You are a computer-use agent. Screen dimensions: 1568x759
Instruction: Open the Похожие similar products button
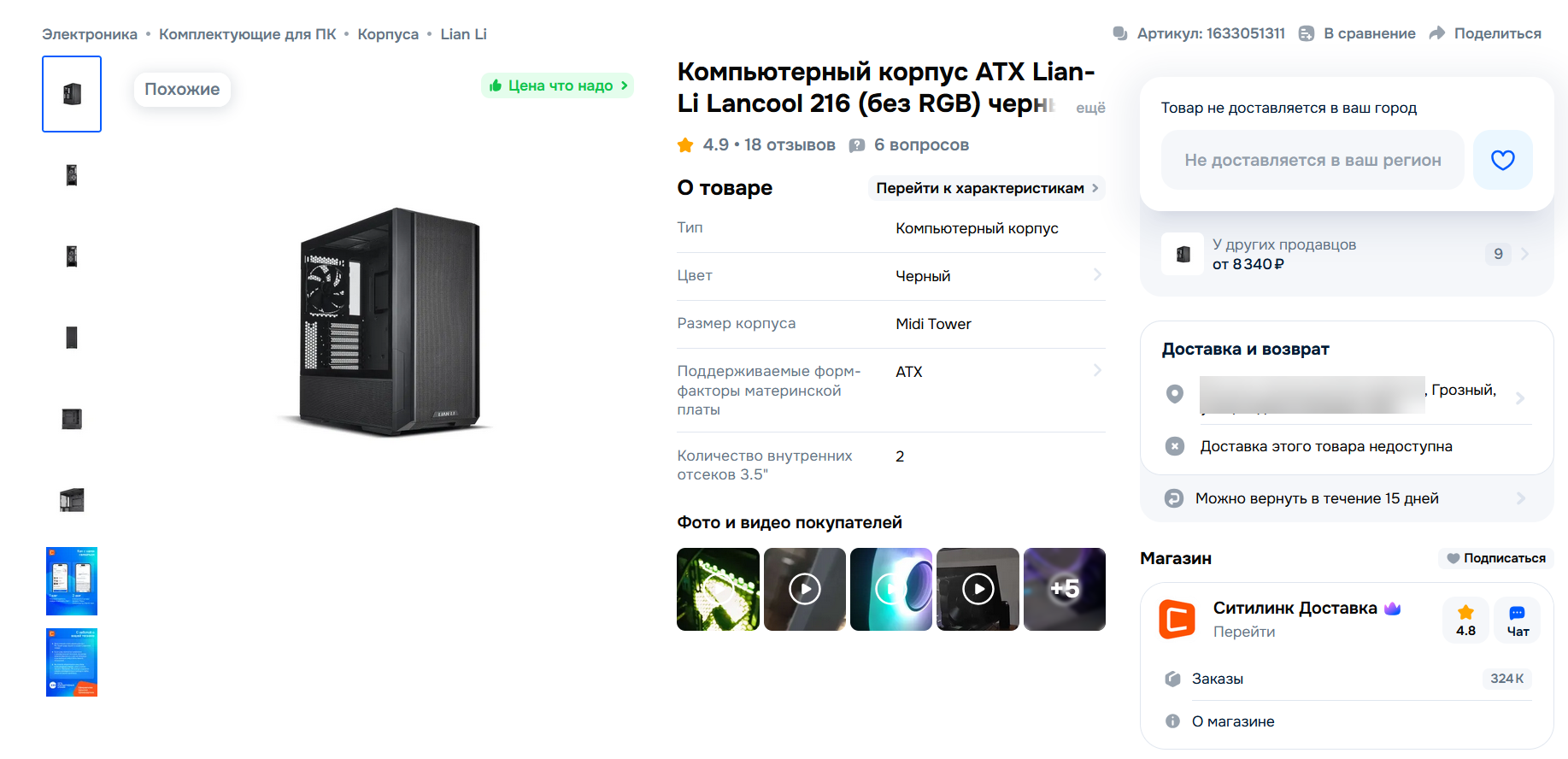tap(182, 90)
